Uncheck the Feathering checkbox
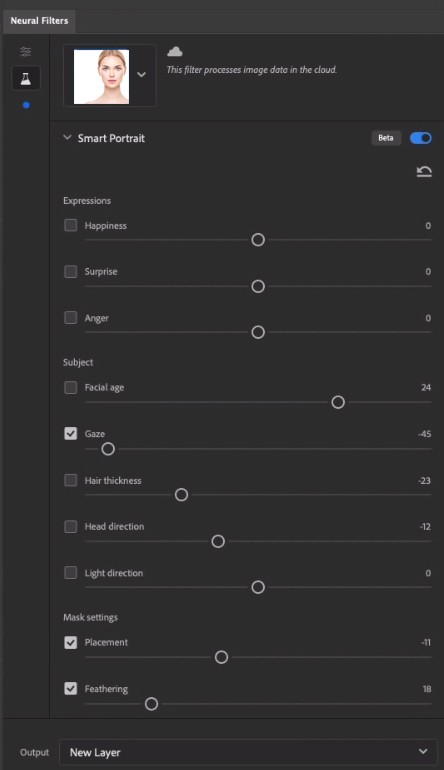444x770 pixels. (x=71, y=688)
